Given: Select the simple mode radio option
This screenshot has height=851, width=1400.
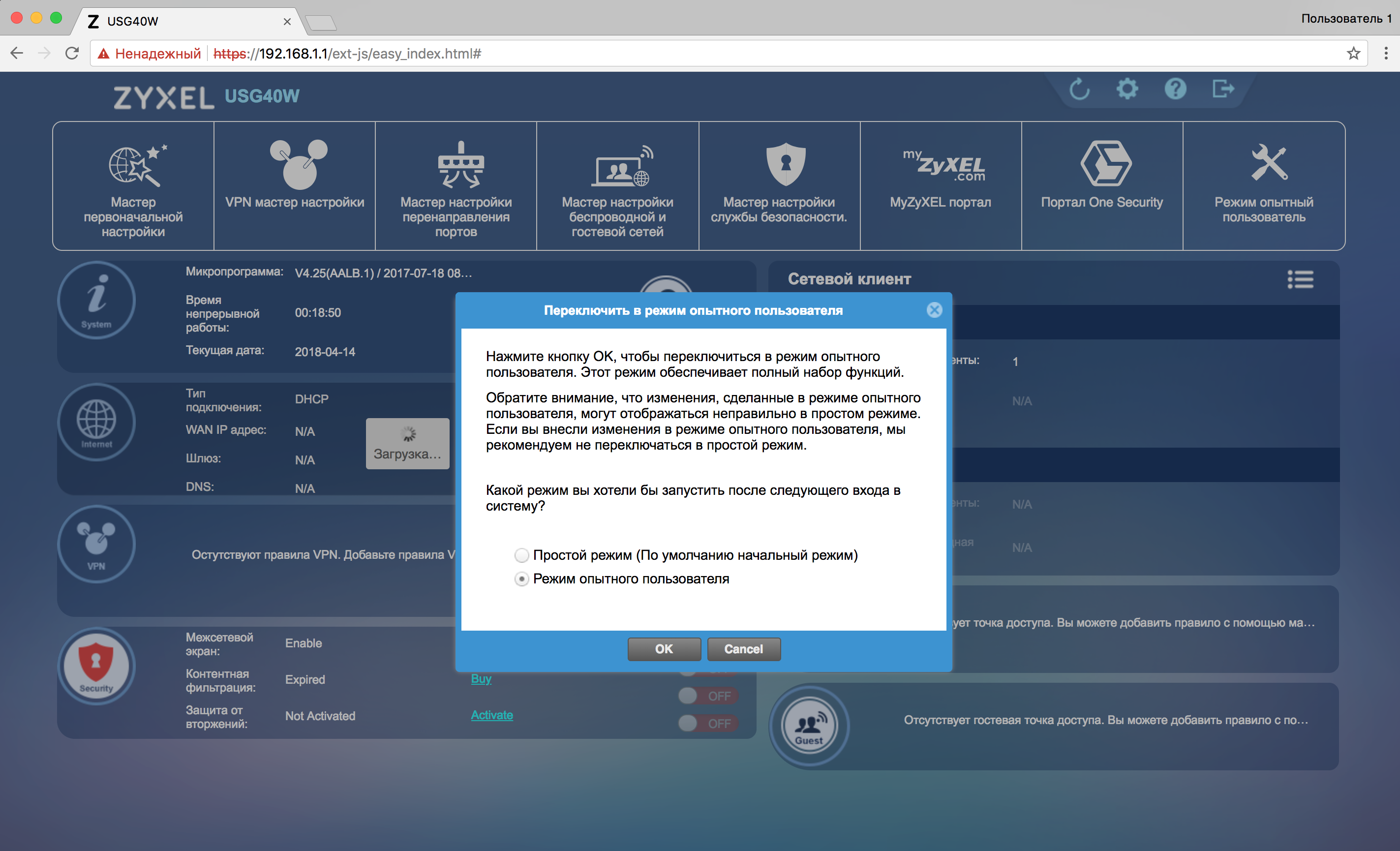Looking at the screenshot, I should click(521, 555).
